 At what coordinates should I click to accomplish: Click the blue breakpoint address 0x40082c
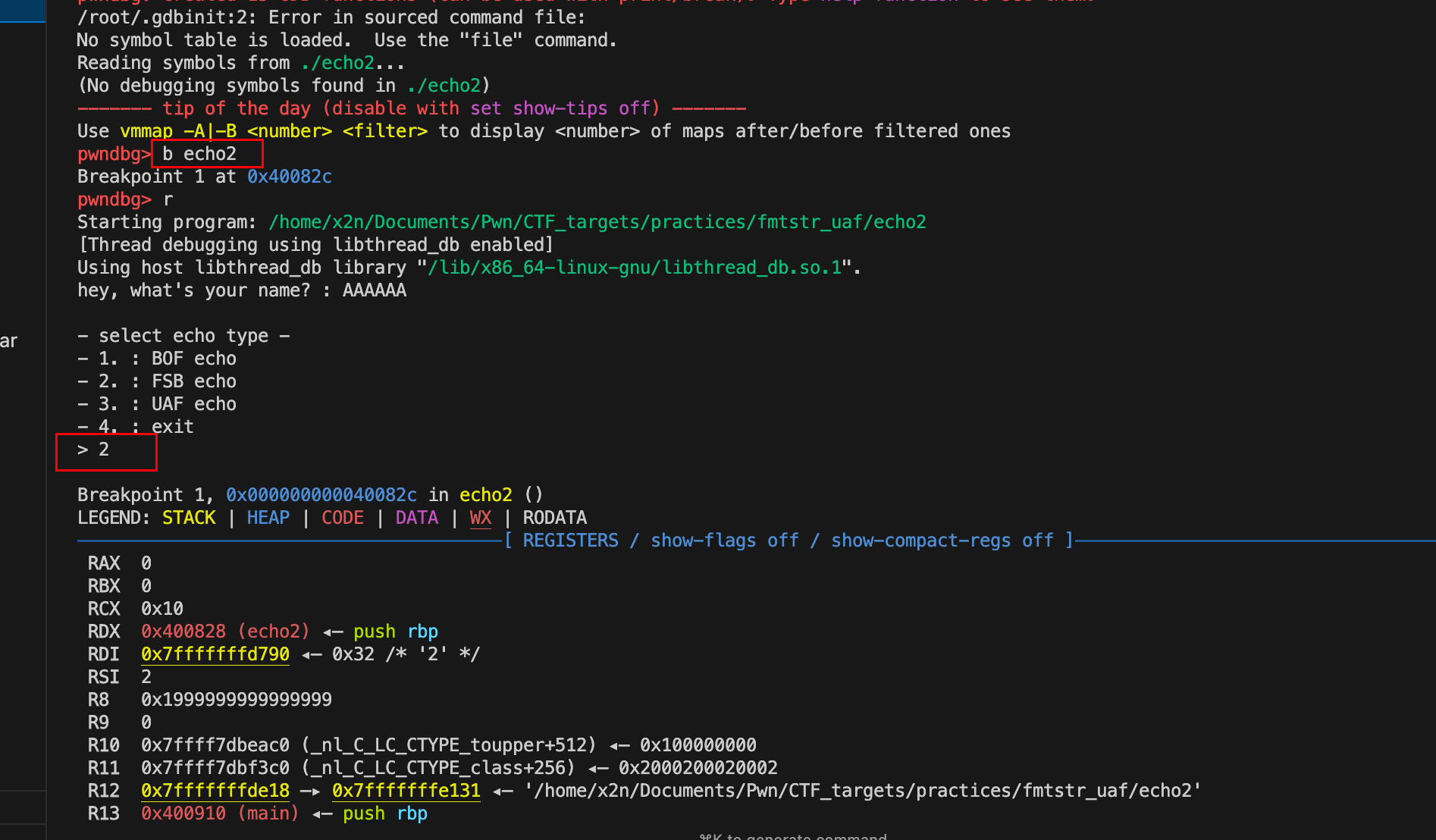click(x=289, y=177)
